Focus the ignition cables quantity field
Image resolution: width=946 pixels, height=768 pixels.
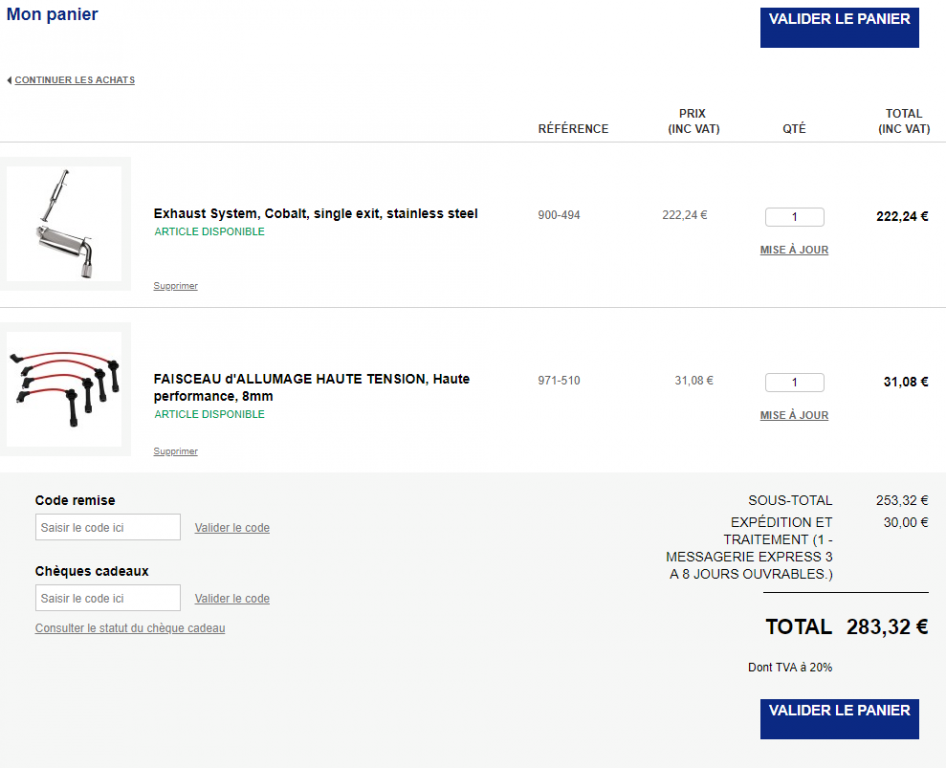click(795, 382)
